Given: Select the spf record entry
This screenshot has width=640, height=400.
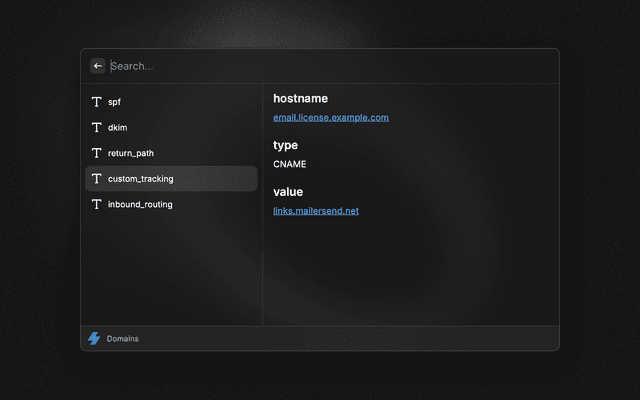Looking at the screenshot, I should (x=170, y=102).
